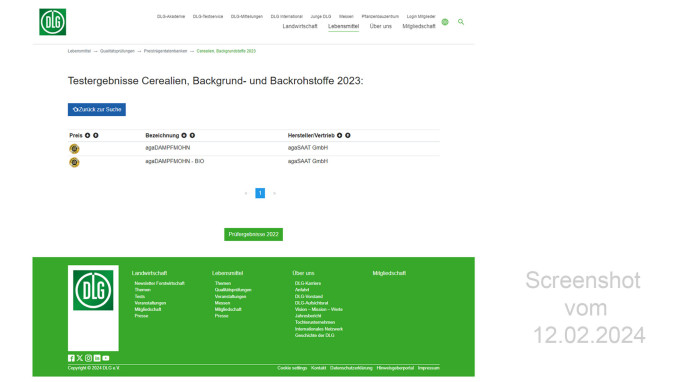Image resolution: width=686 pixels, height=382 pixels.
Task: Open Login Mitglieder in top navigation
Action: [x=421, y=17]
